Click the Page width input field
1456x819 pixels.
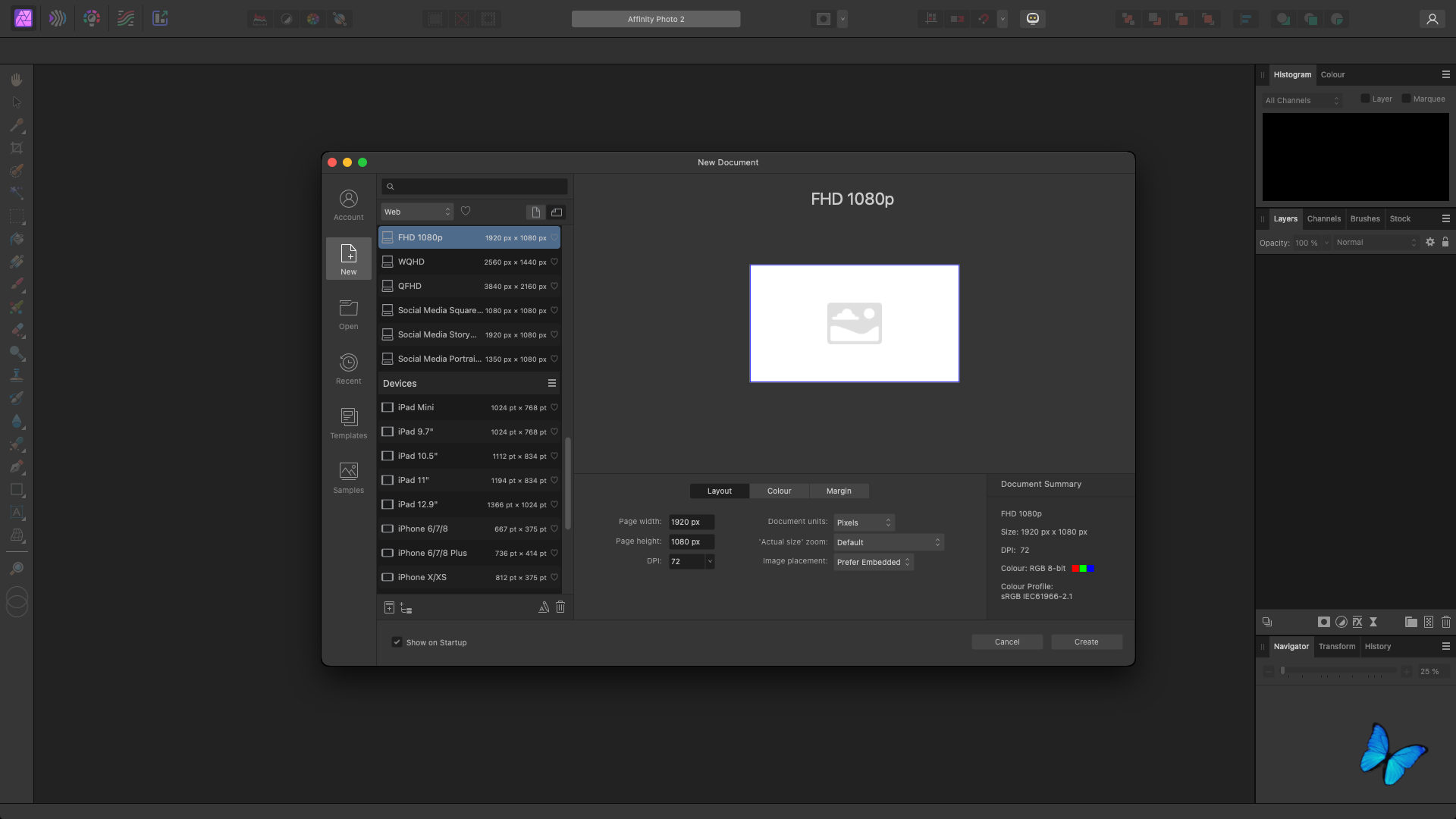pyautogui.click(x=691, y=522)
